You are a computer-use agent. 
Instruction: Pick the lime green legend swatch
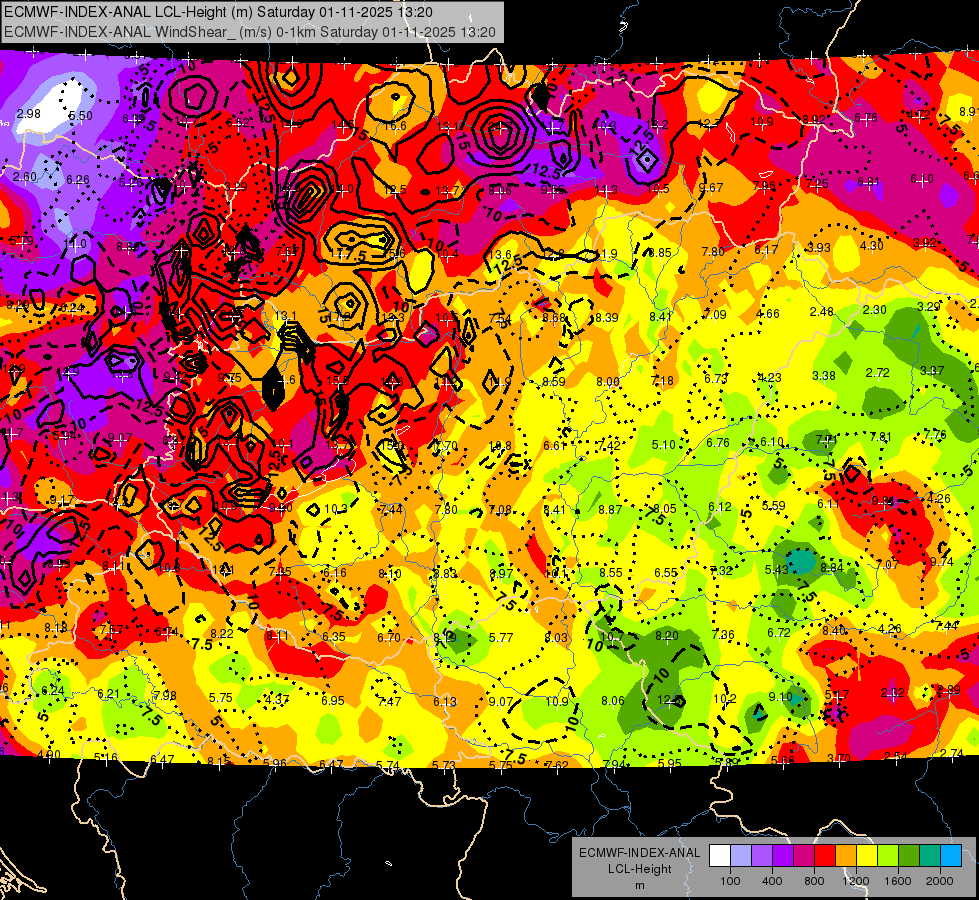[x=888, y=856]
